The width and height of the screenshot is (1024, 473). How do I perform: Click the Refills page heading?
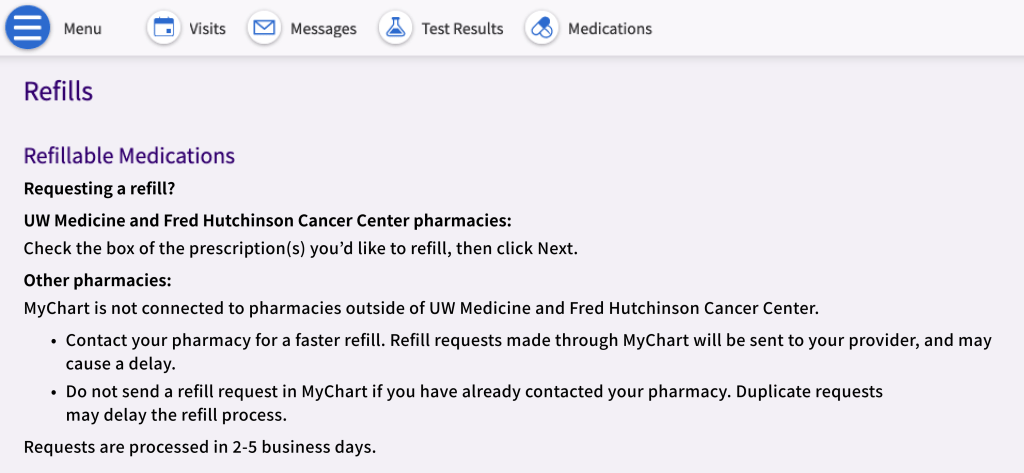58,92
